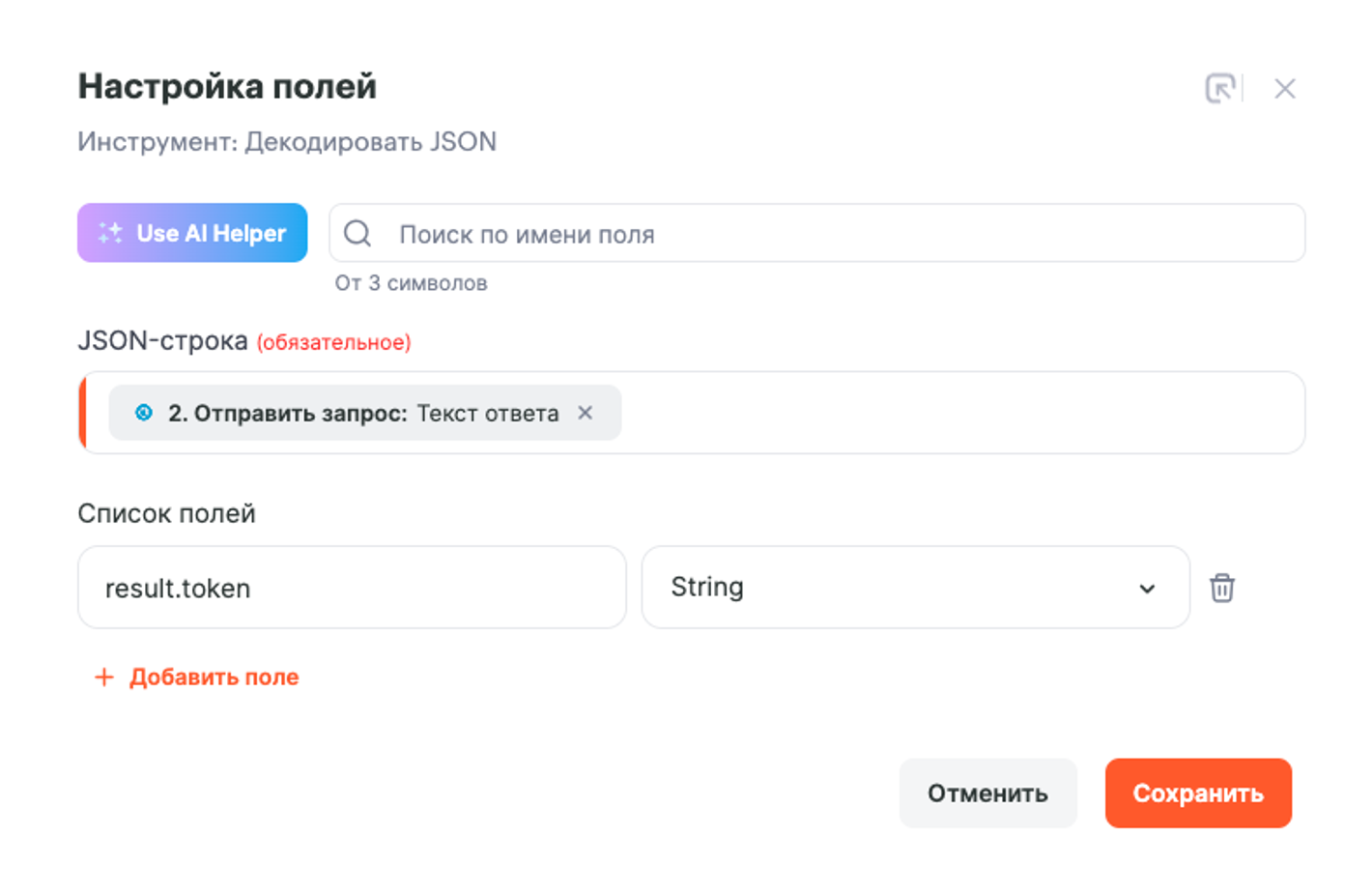Delete the result.token field with the trash icon
This screenshot has height=894, width=1372.
[1222, 588]
